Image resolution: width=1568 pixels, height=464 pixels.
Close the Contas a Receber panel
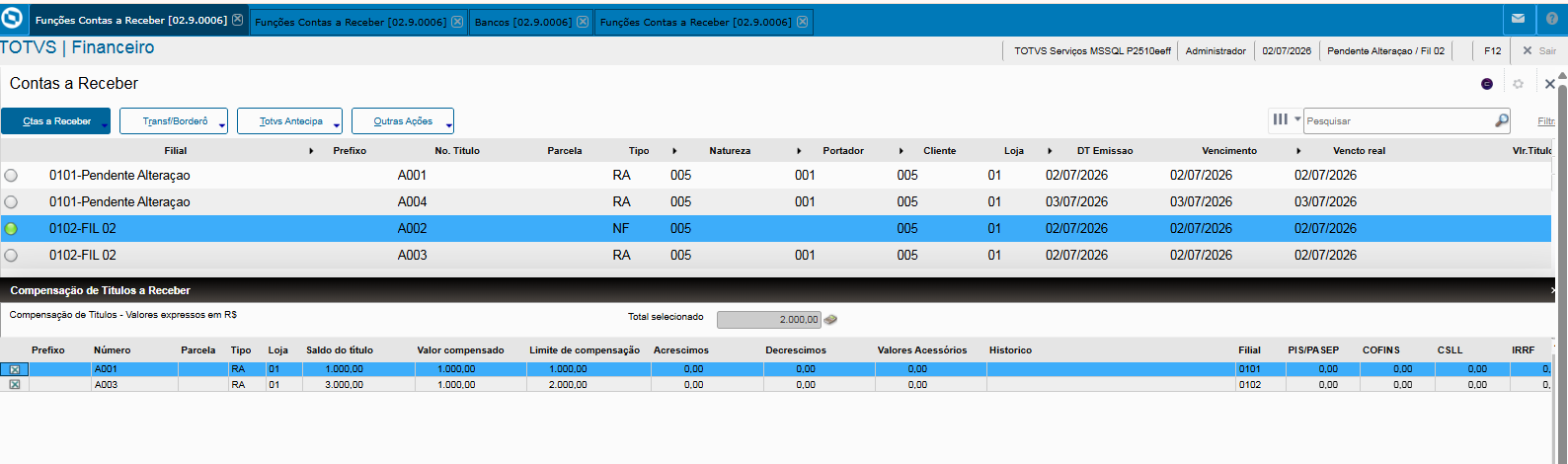coord(1549,84)
